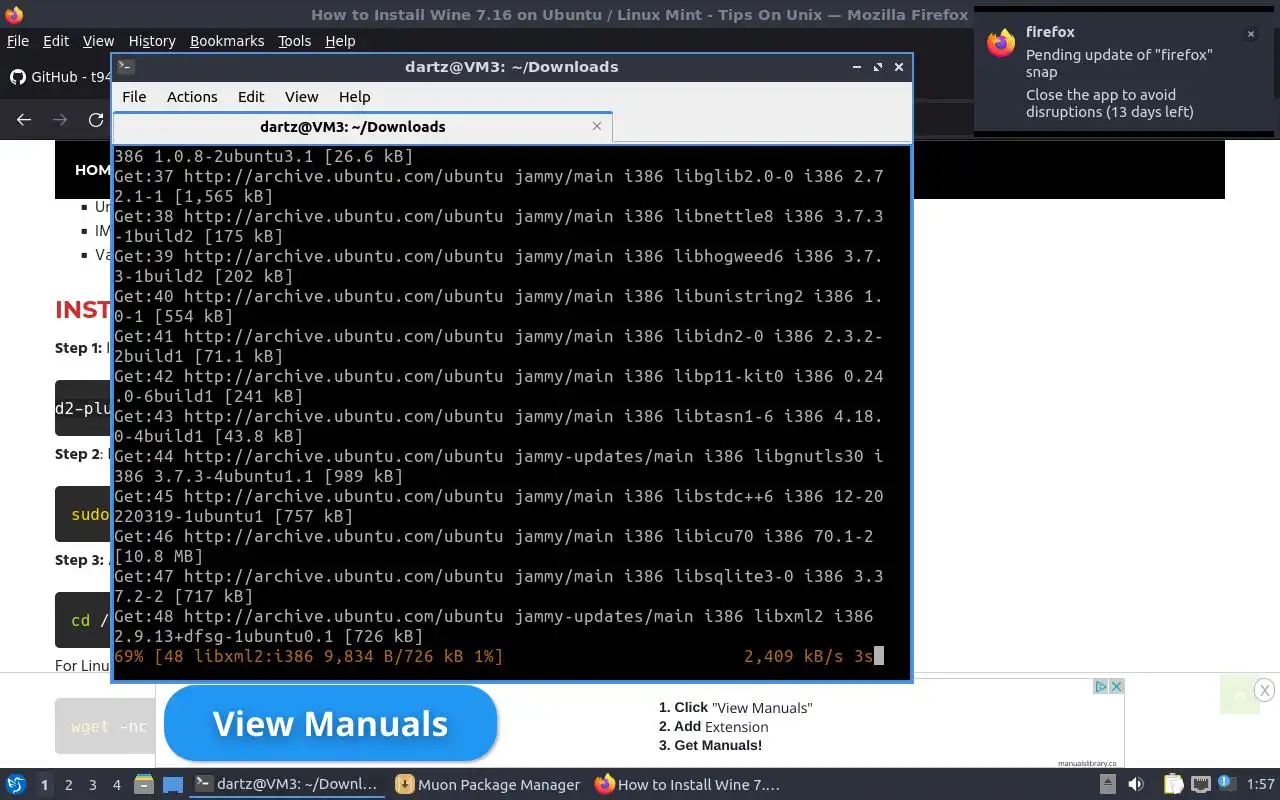Switch to workspace 1
This screenshot has height=800, width=1280.
(x=44, y=785)
